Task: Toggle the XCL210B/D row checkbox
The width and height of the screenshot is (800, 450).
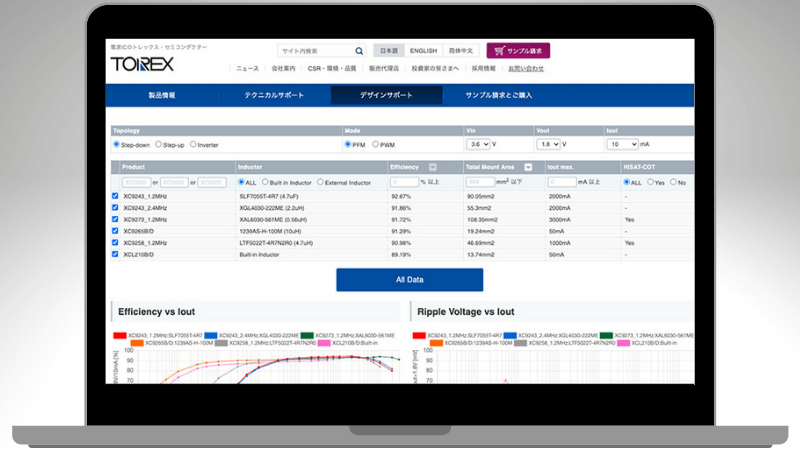Action: [x=116, y=255]
